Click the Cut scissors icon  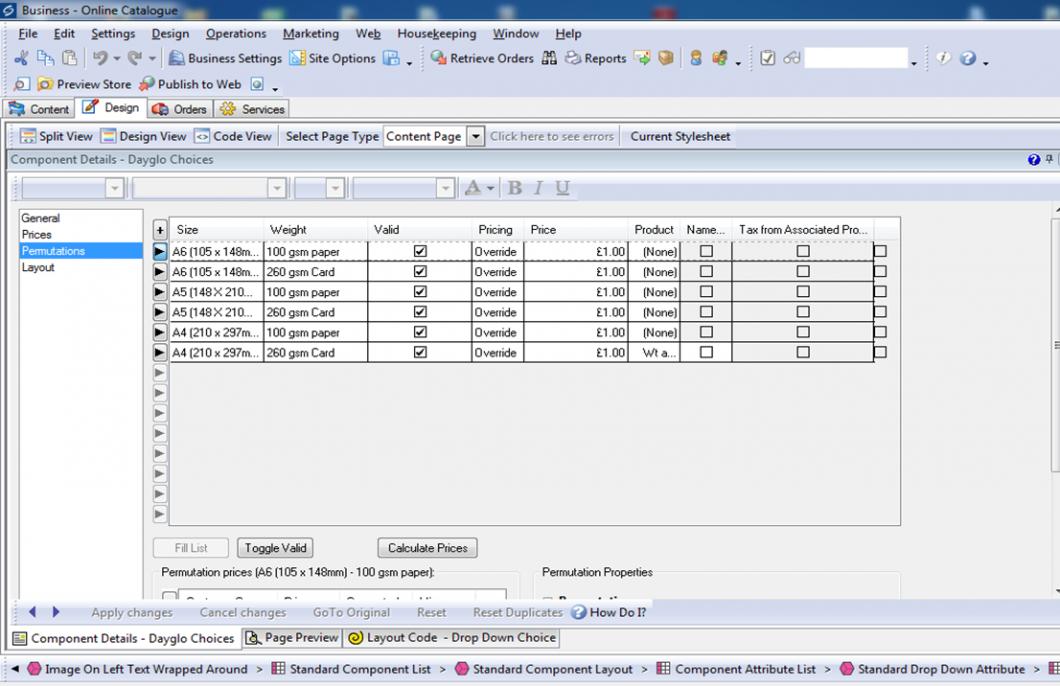click(x=21, y=59)
